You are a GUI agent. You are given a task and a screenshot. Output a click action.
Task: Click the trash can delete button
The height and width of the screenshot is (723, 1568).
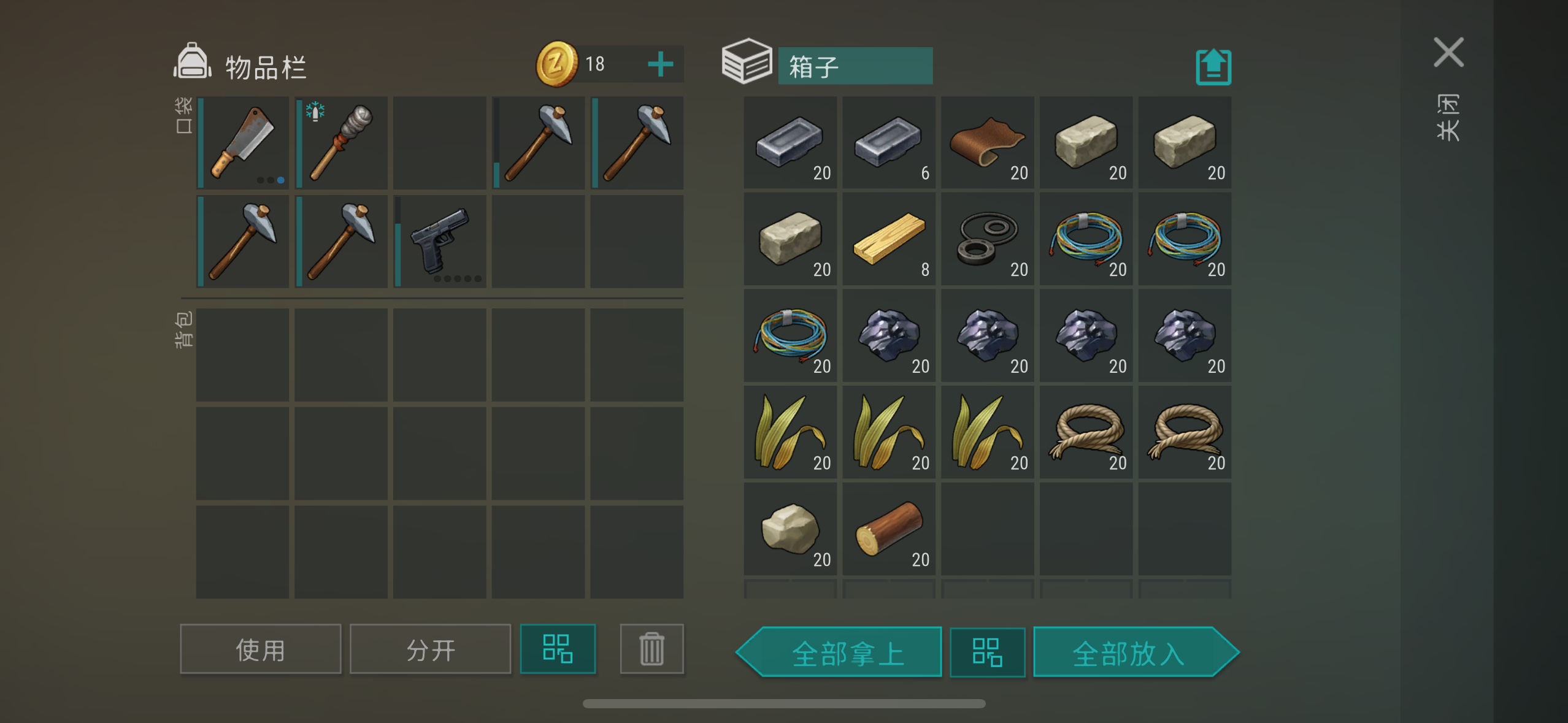click(x=651, y=649)
